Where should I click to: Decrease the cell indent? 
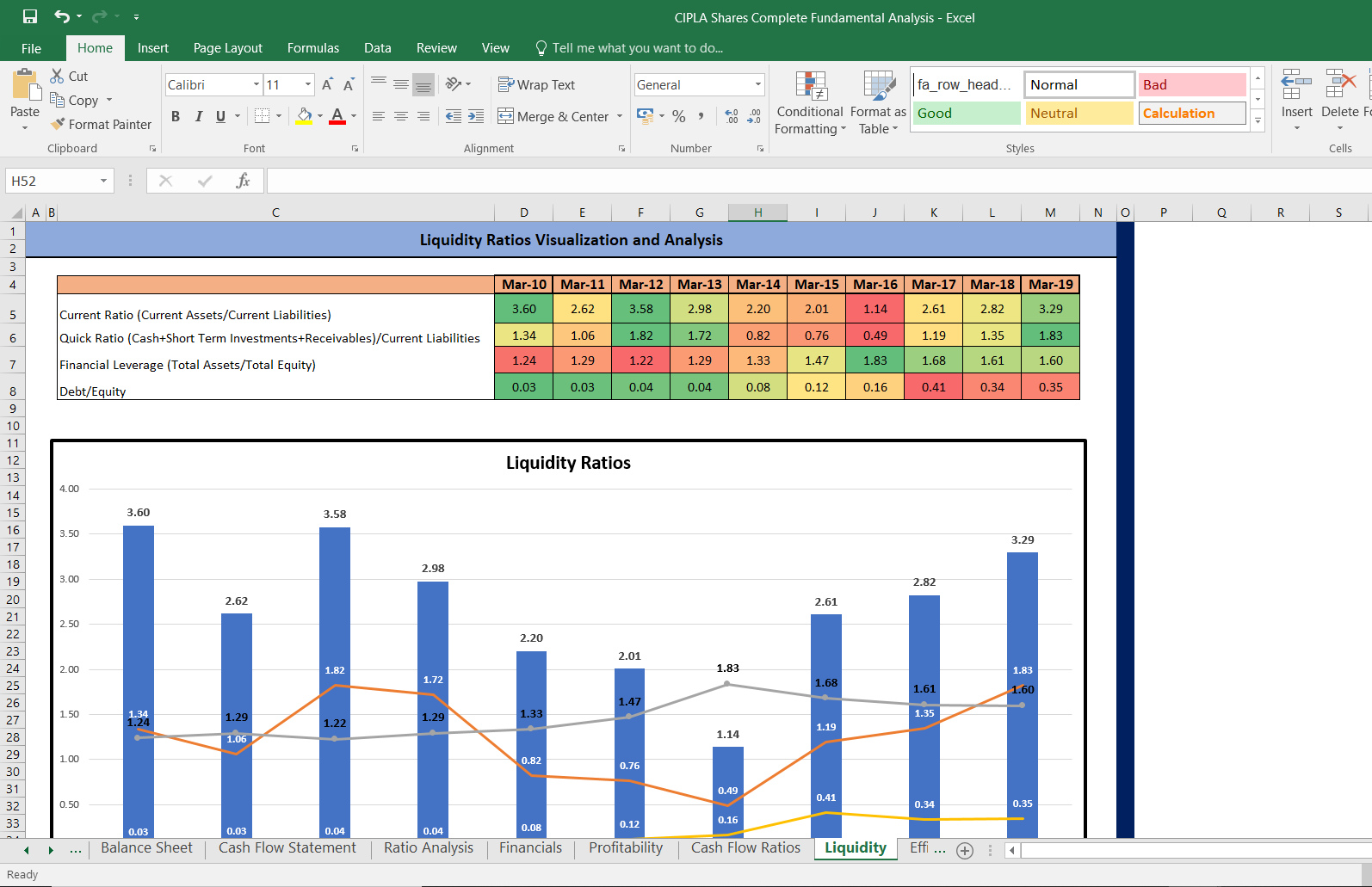pos(454,116)
